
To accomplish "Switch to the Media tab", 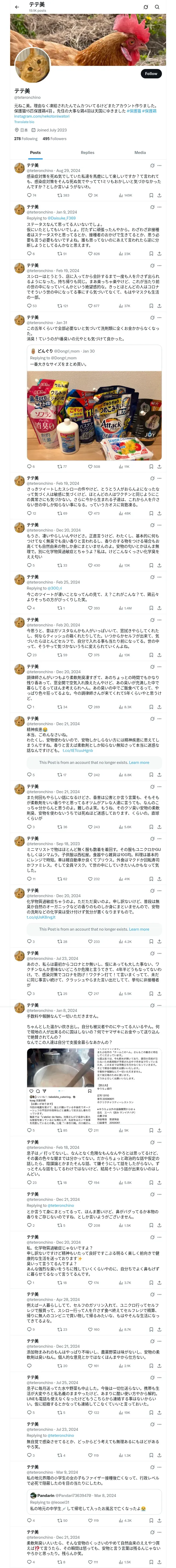I will click(x=140, y=152).
